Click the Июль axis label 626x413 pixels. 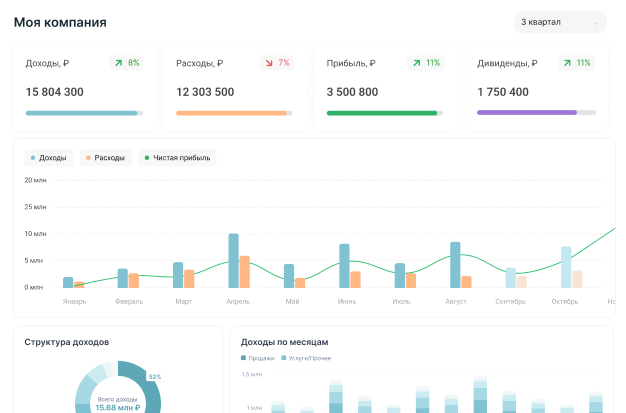401,302
